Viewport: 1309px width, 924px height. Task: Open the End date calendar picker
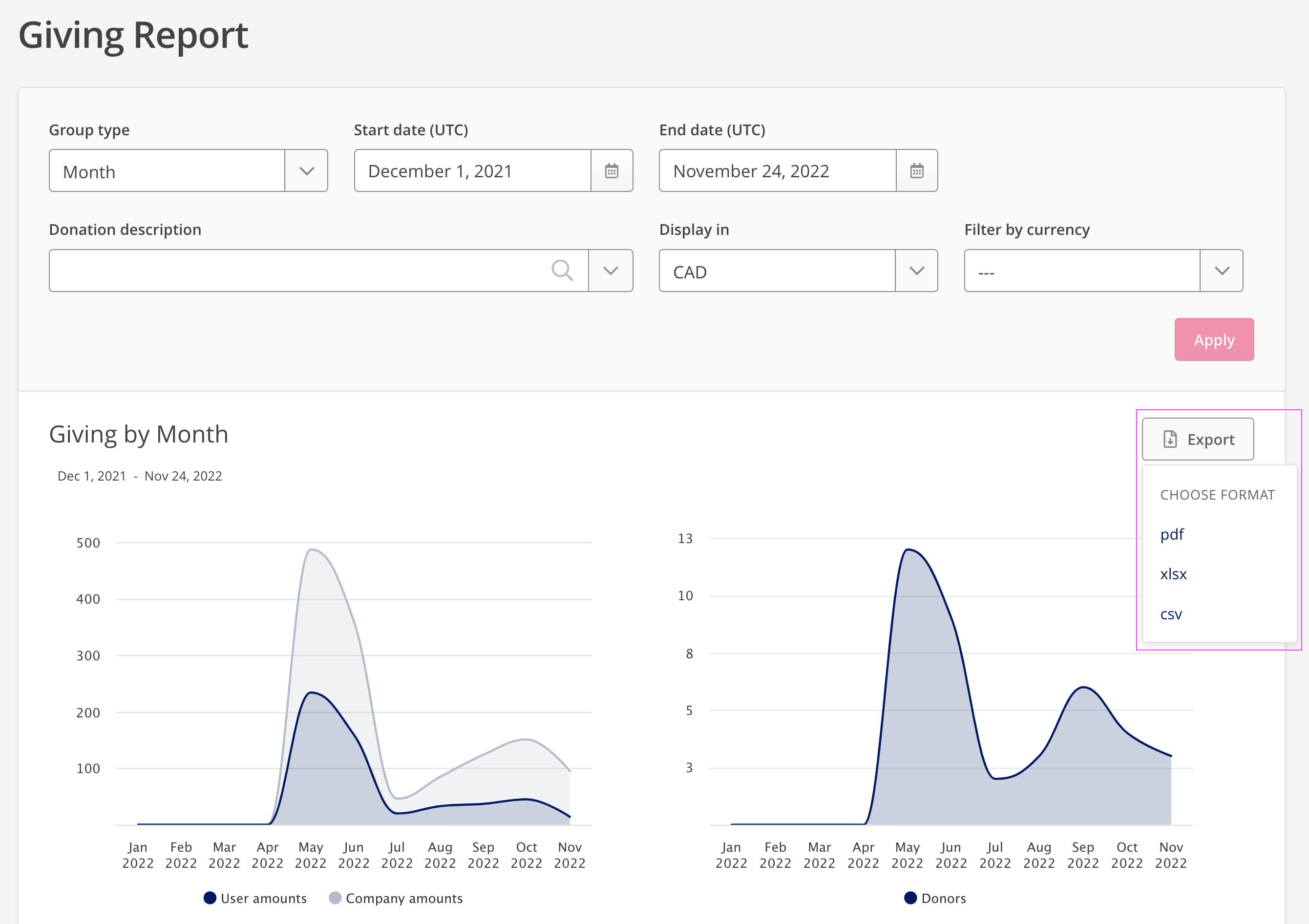[917, 171]
